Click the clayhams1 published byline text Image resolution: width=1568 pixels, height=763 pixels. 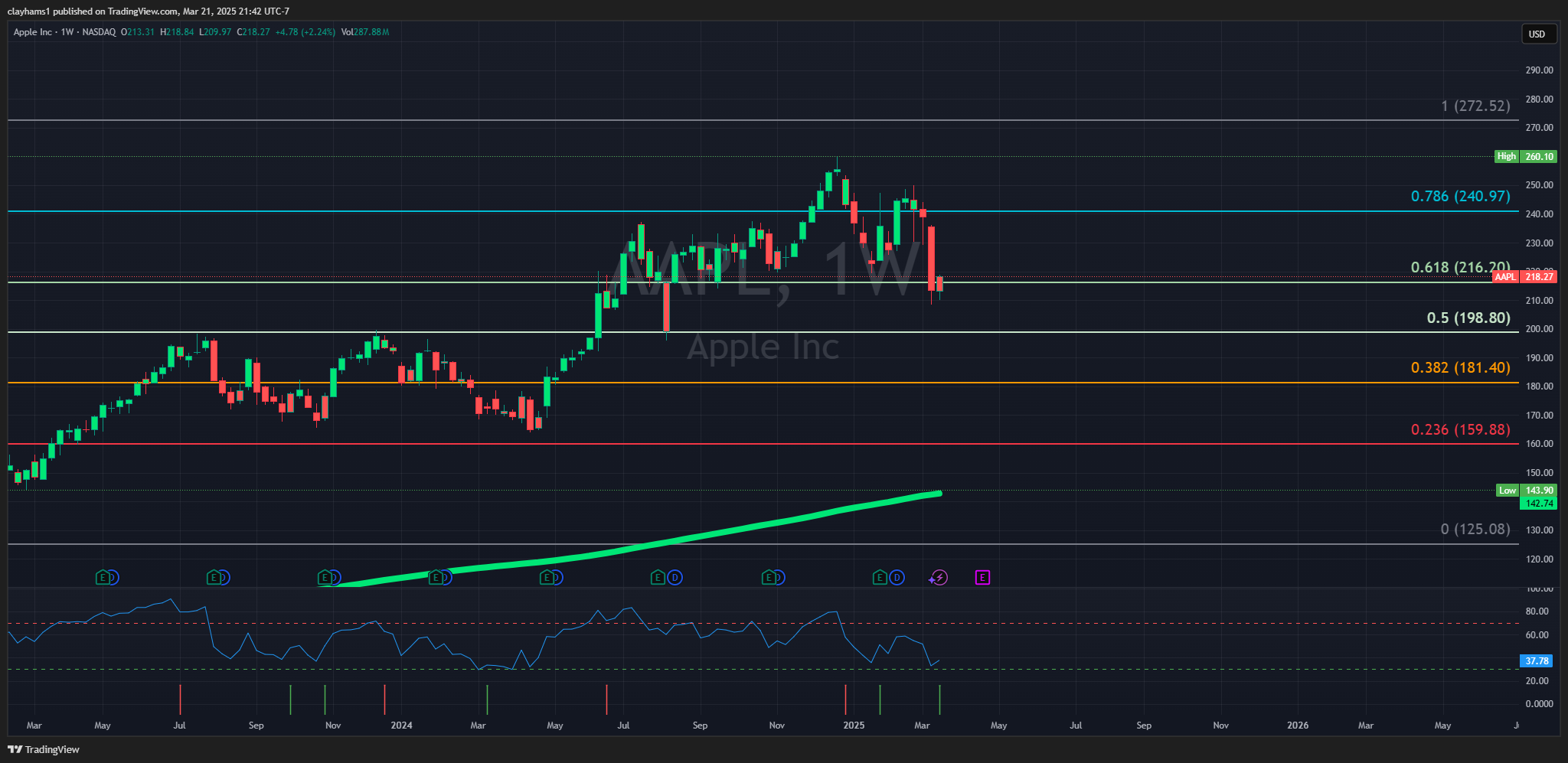click(x=148, y=11)
